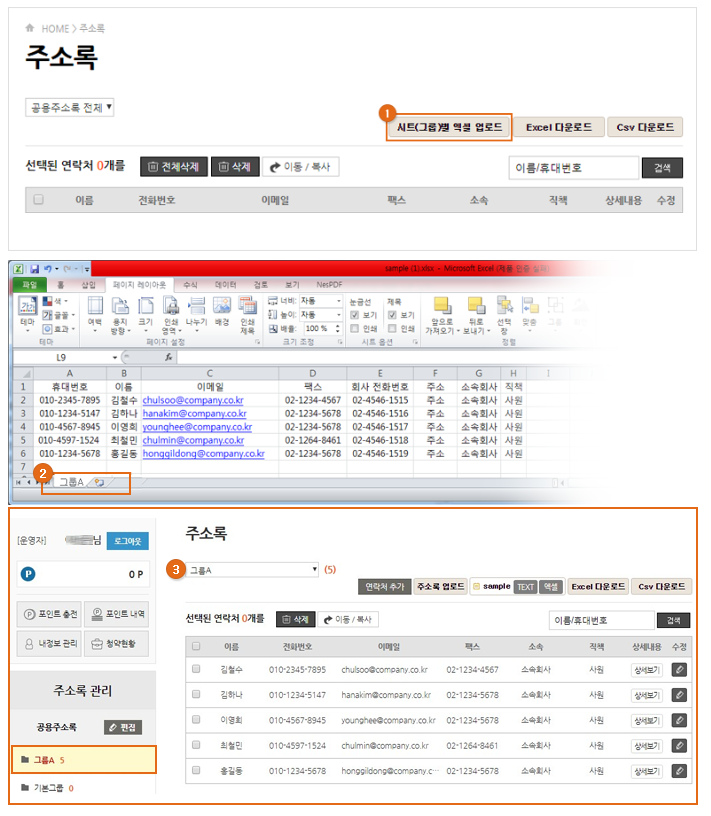Select the 그룹A sheet tab in Excel
Image resolution: width=711 pixels, height=816 pixels.
[71, 482]
